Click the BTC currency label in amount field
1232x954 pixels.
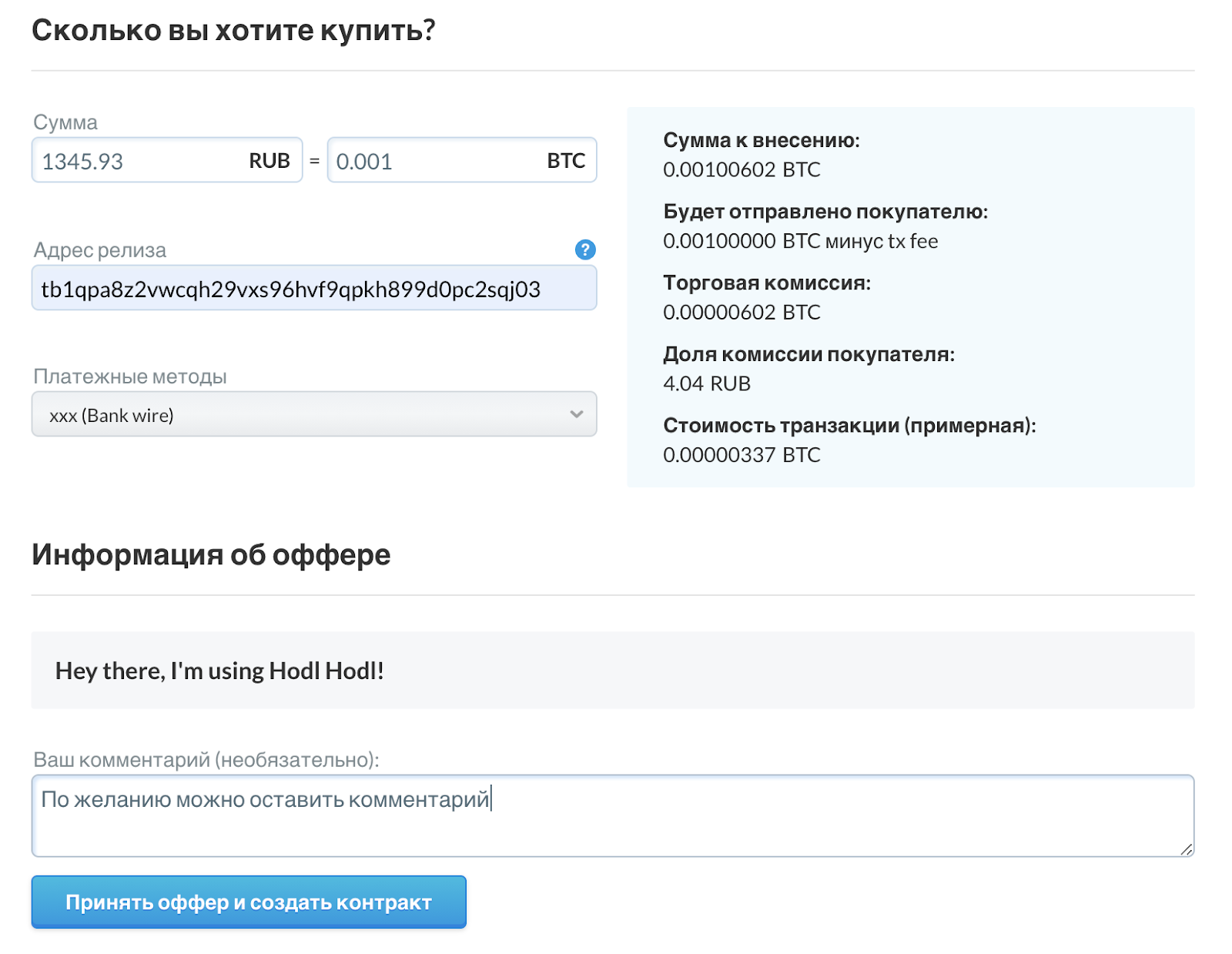click(566, 161)
